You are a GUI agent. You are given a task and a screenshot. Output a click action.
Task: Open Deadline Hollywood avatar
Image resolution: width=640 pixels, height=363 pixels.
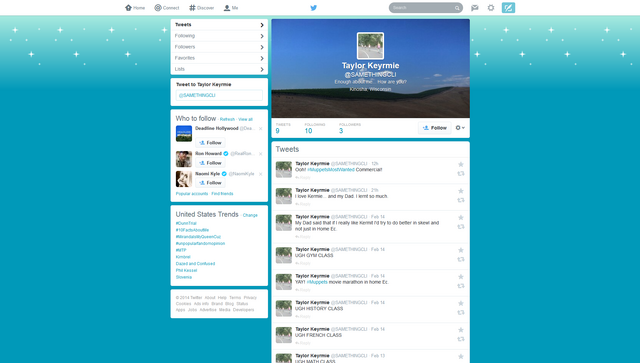click(x=184, y=134)
